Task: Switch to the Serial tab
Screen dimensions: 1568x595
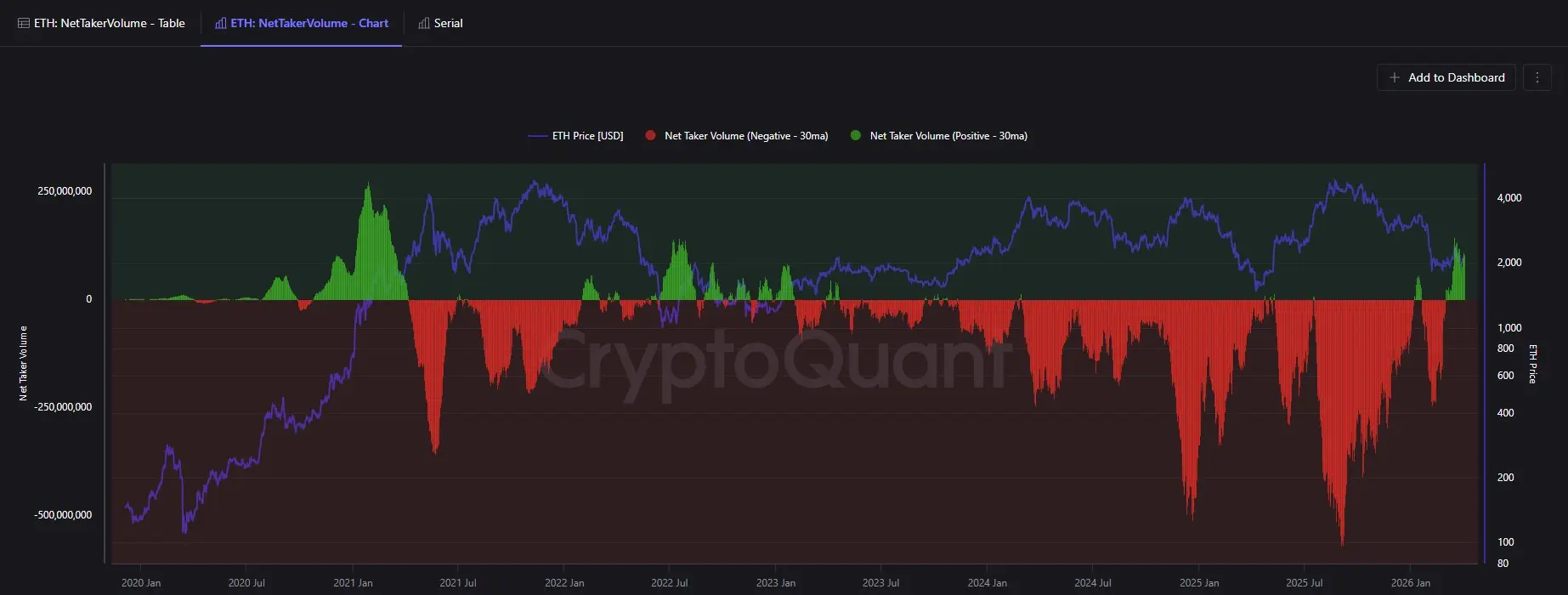Action: tap(440, 23)
